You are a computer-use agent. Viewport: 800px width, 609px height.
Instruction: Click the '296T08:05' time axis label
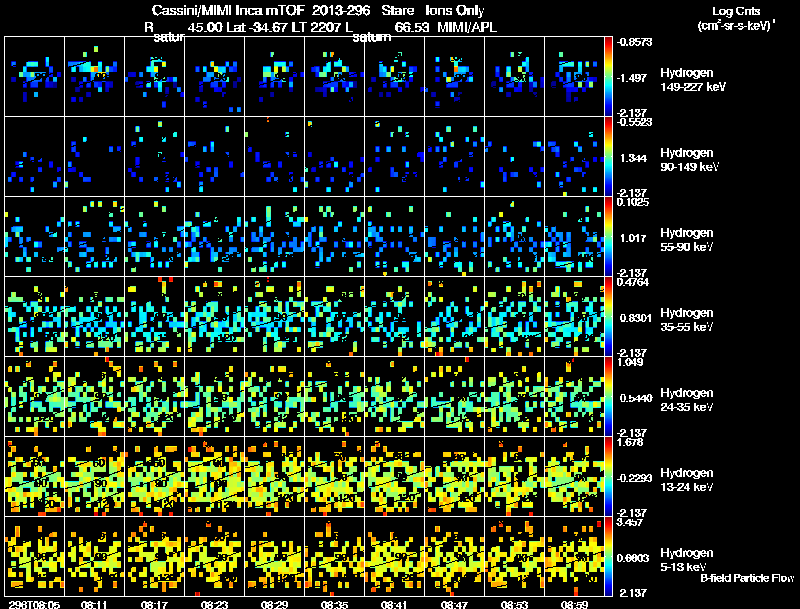(x=34, y=605)
